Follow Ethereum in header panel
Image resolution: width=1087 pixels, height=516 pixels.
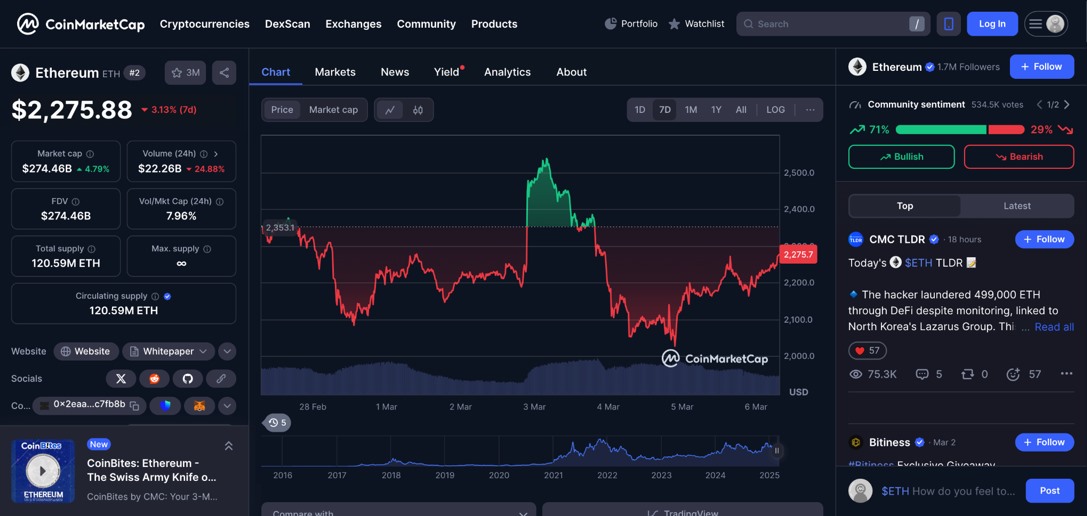pos(1042,67)
